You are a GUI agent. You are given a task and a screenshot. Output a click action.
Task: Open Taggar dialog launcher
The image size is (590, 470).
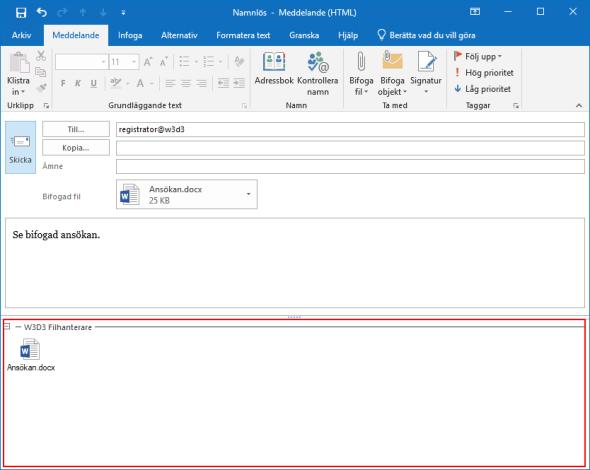click(516, 106)
